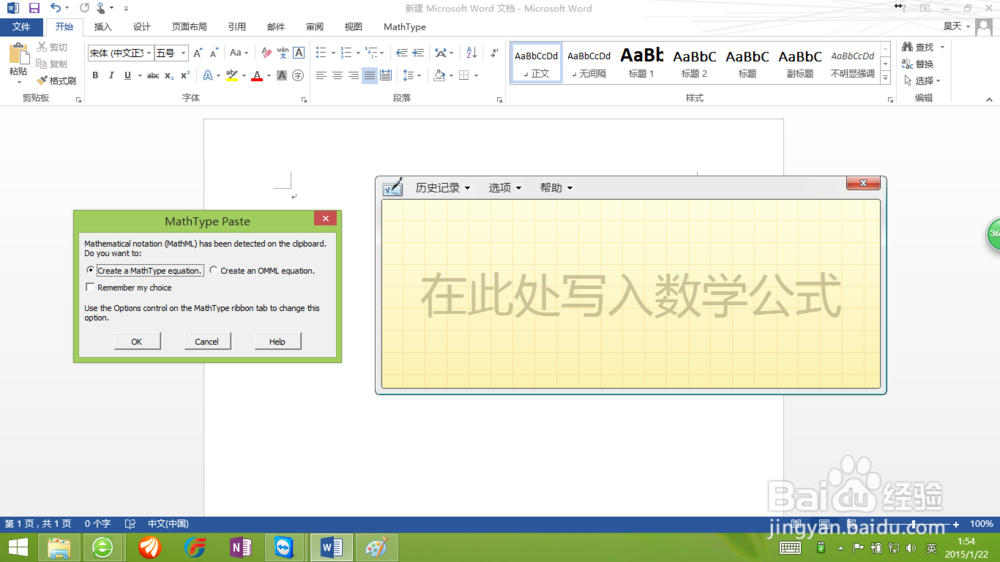The width and height of the screenshot is (1000, 562).
Task: Switch to the MathType ribbon tab
Action: (x=404, y=27)
